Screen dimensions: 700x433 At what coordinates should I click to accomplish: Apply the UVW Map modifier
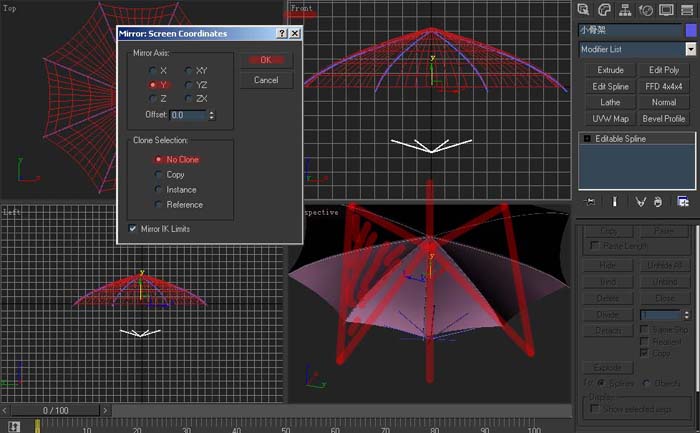610,119
